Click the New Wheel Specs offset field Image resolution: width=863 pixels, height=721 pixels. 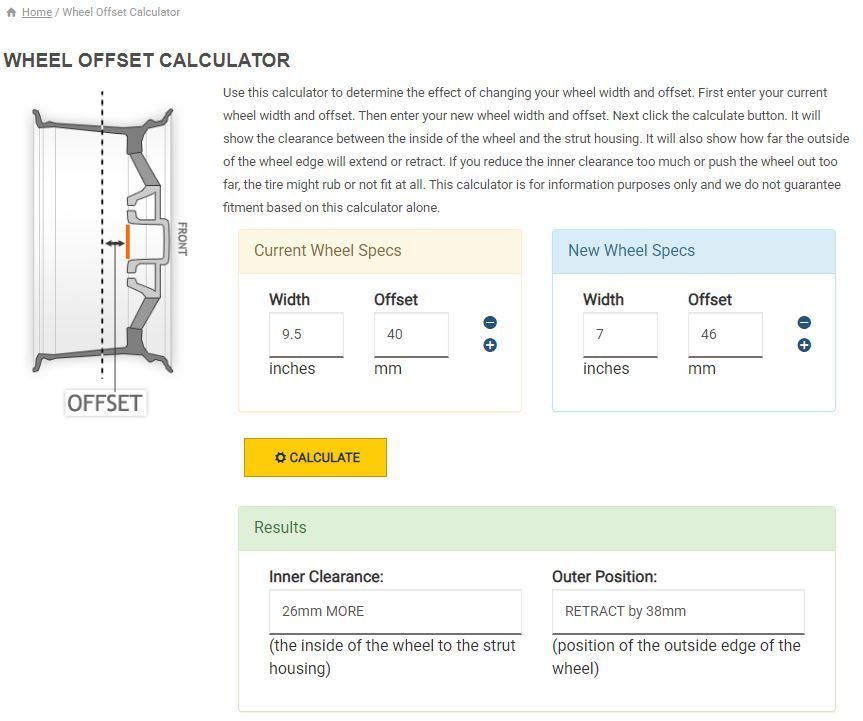725,335
